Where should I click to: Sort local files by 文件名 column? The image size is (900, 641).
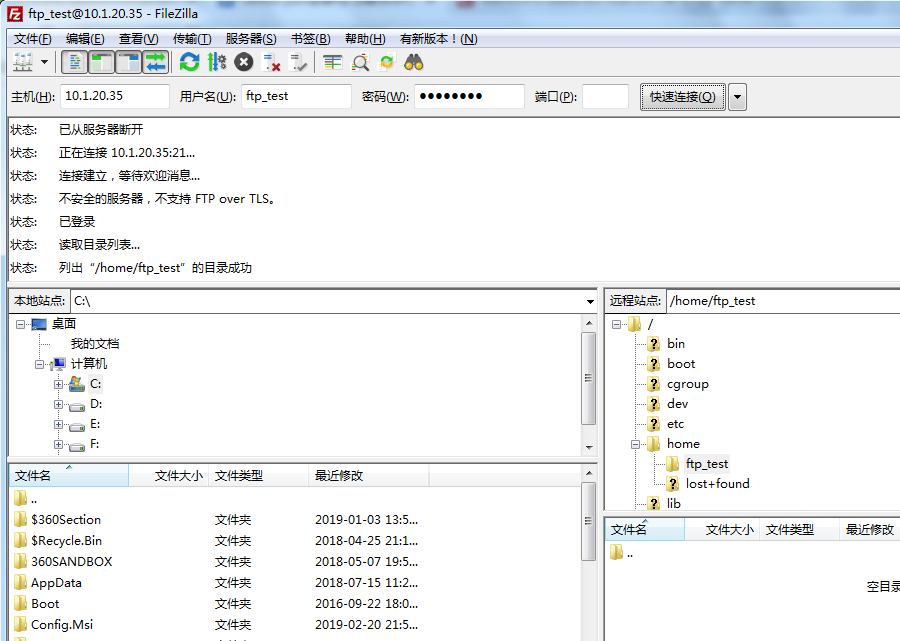coord(69,476)
